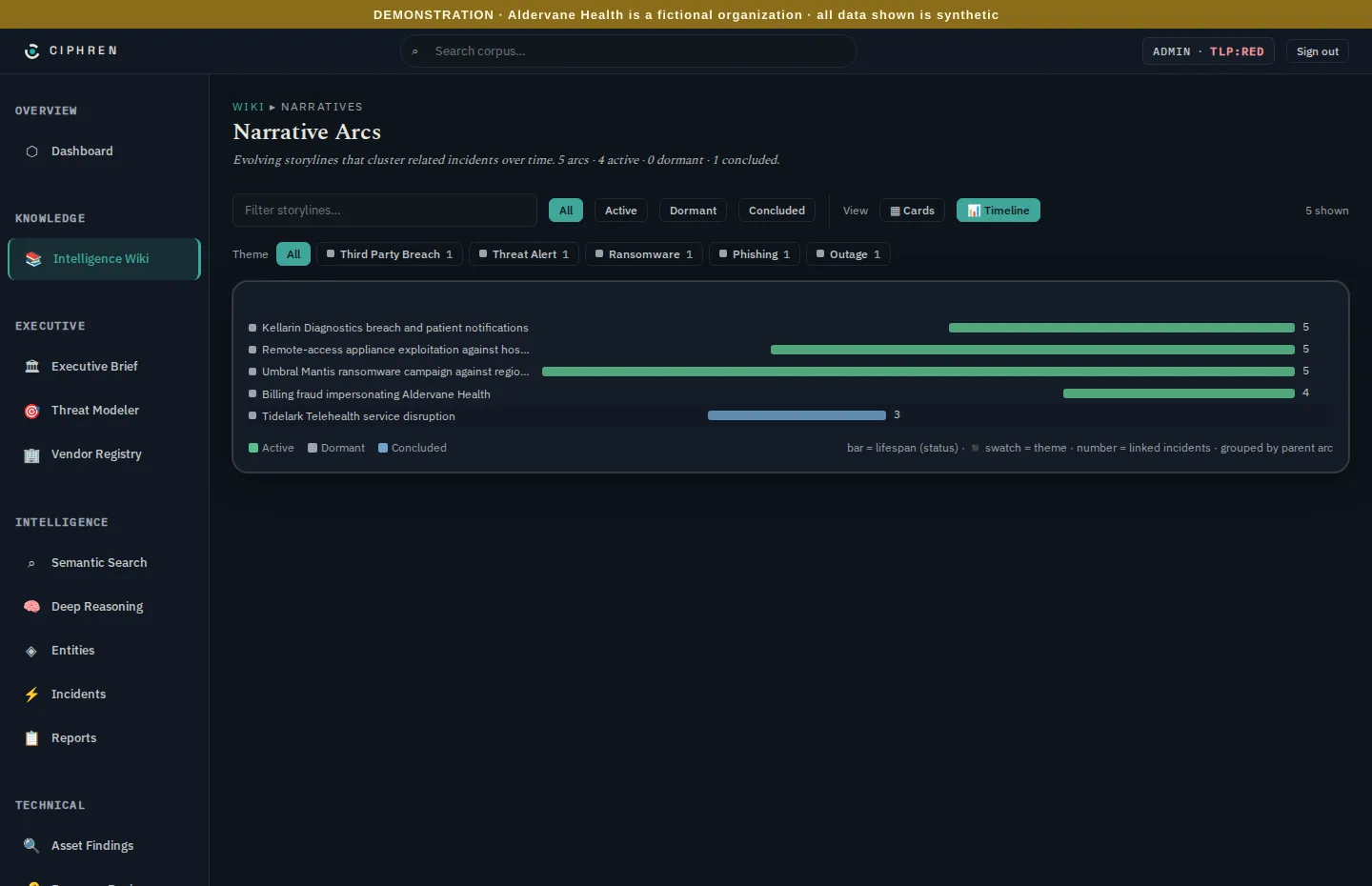Click the Asset Findings magnifier icon

[x=32, y=846]
